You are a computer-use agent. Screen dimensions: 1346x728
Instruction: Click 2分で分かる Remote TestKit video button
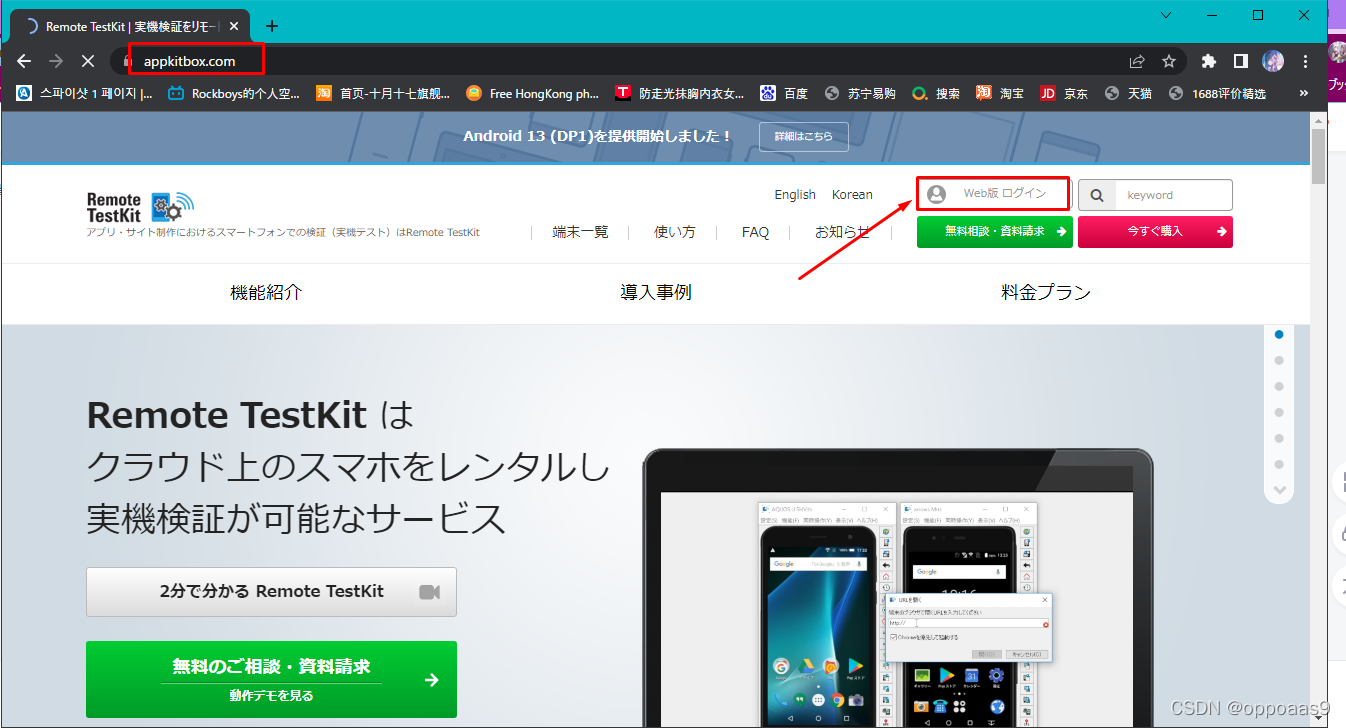tap(271, 591)
